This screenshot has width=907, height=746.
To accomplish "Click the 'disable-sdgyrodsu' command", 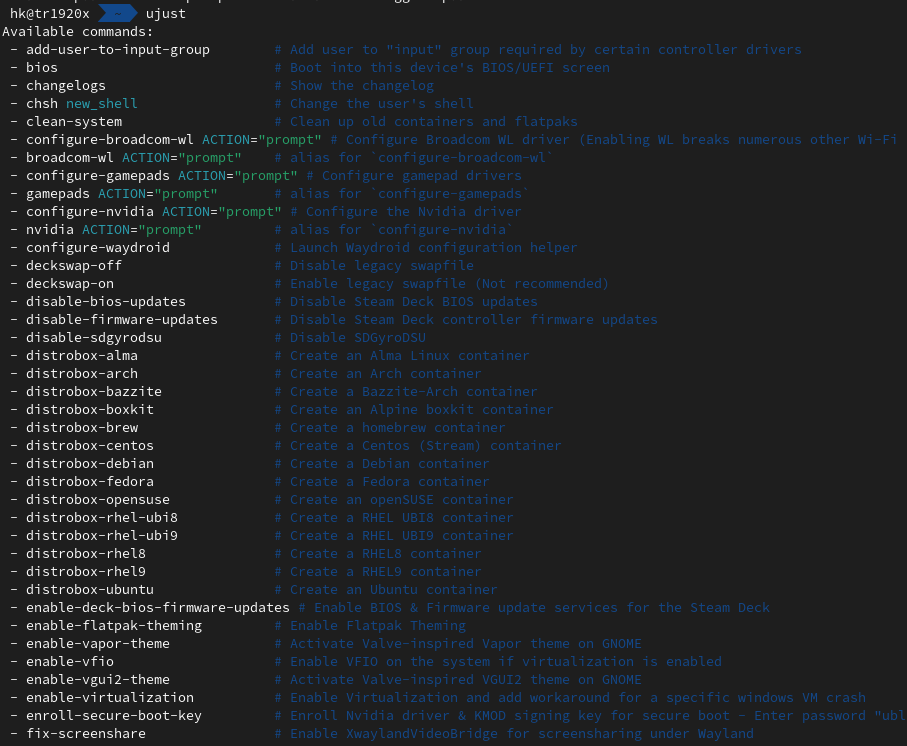I will [94, 337].
